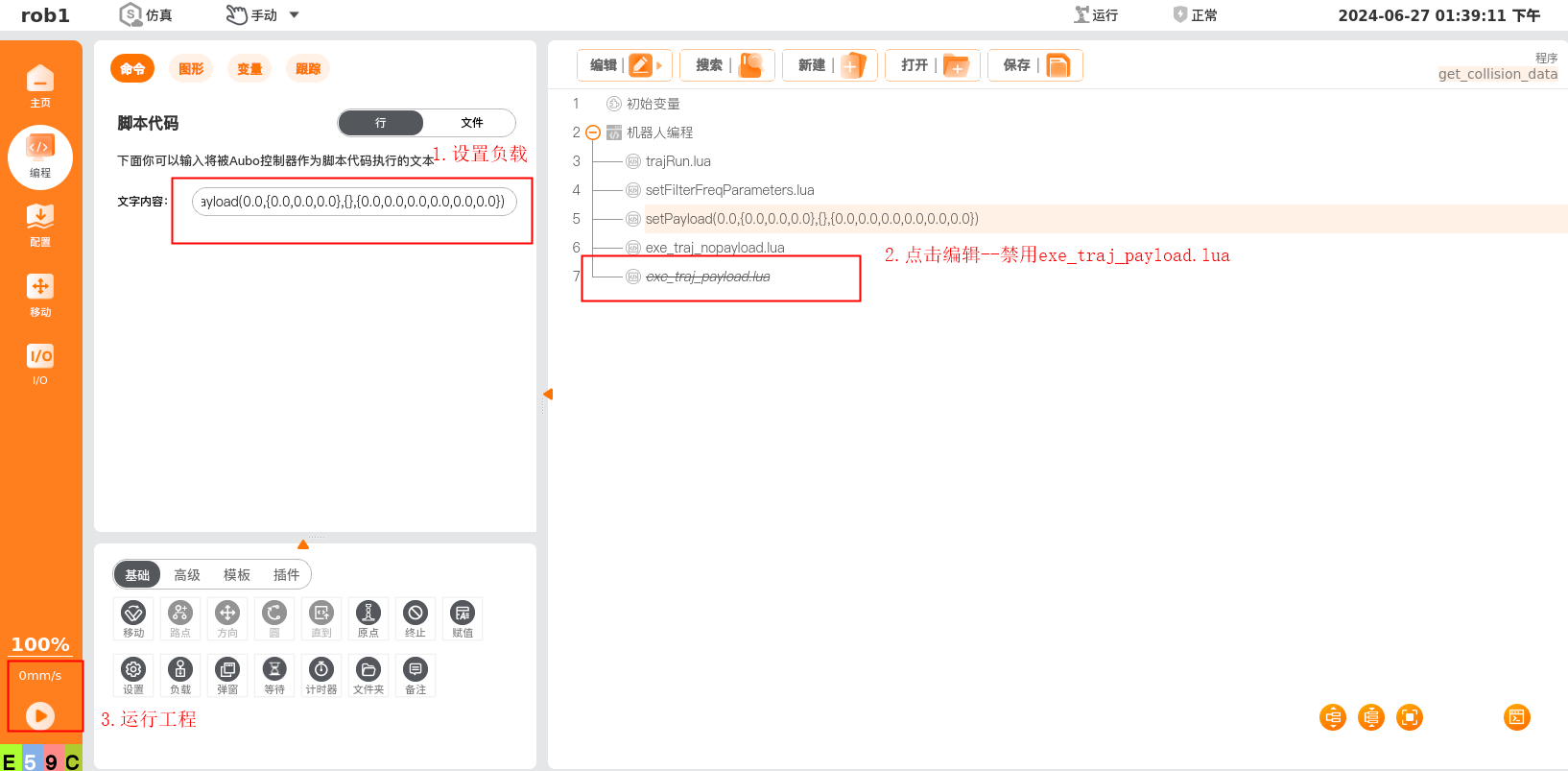
Task: Start the program with the play button
Action: pyautogui.click(x=40, y=715)
